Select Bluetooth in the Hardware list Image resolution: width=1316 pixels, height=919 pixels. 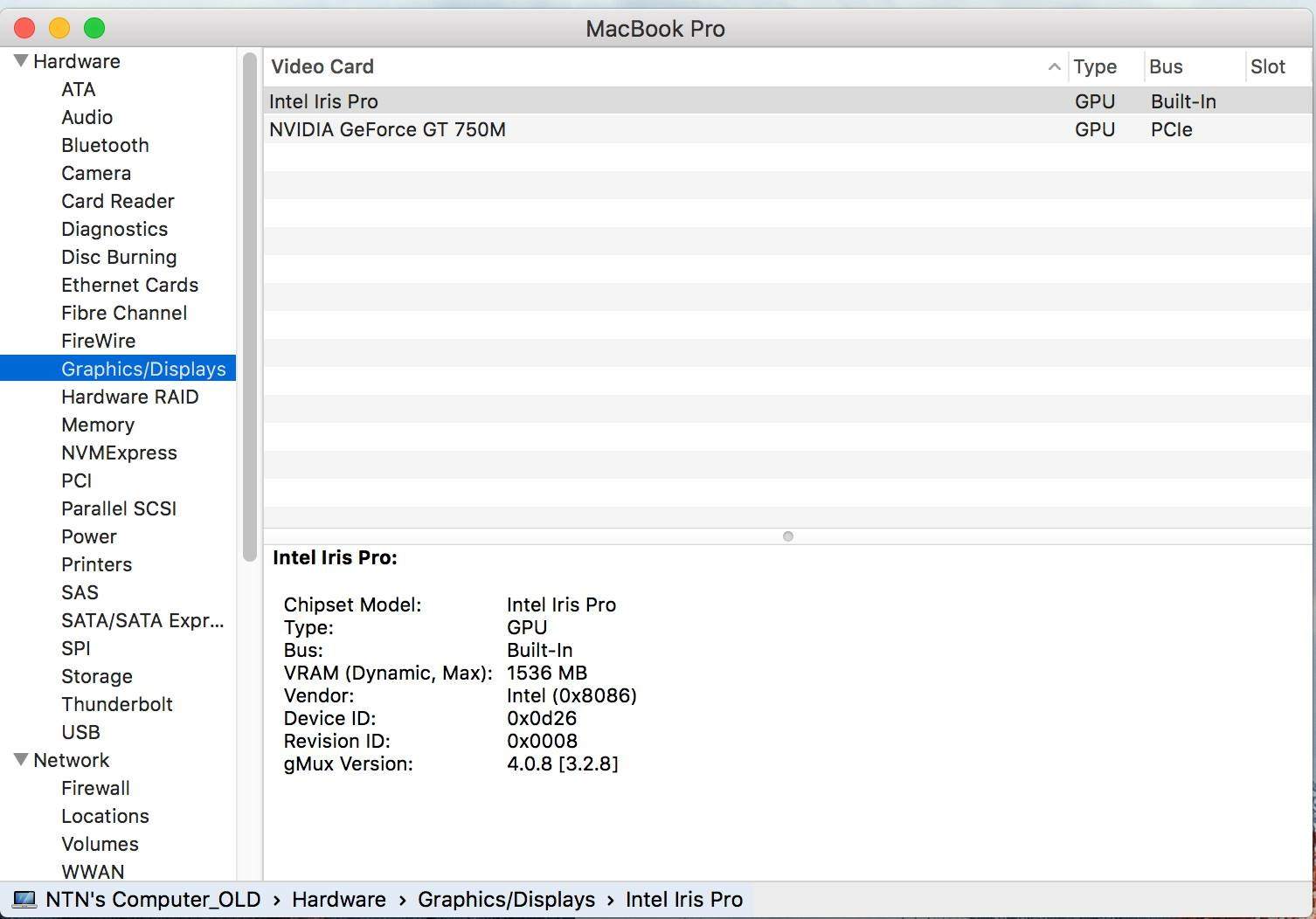105,145
